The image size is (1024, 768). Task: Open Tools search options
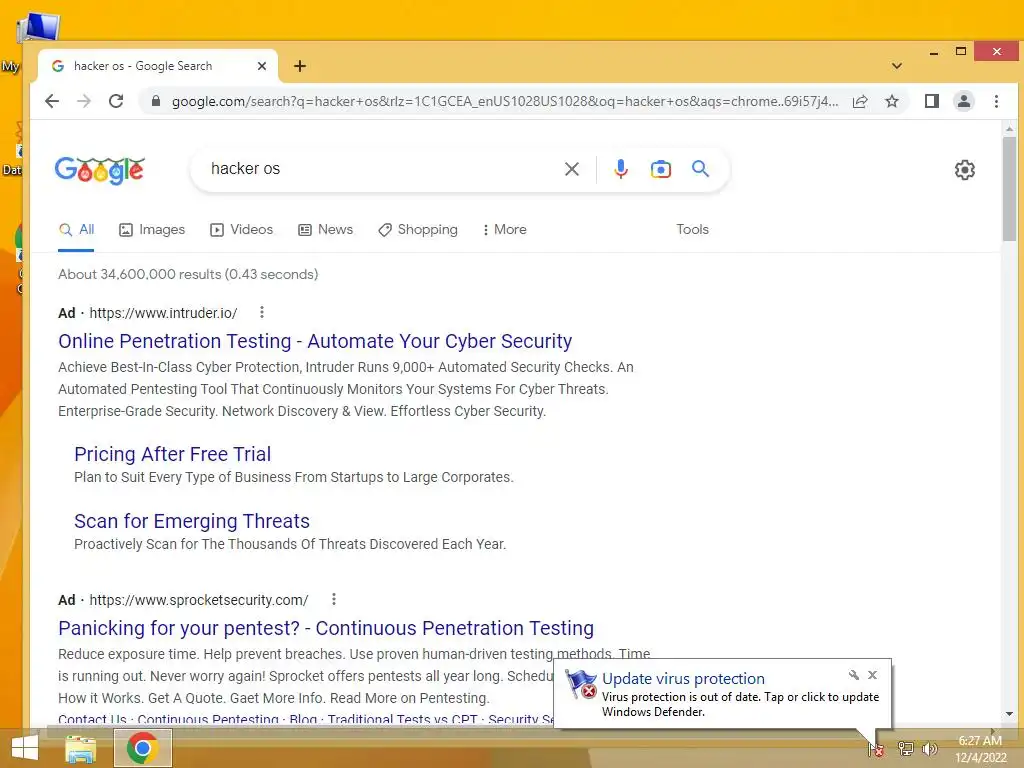(x=692, y=229)
